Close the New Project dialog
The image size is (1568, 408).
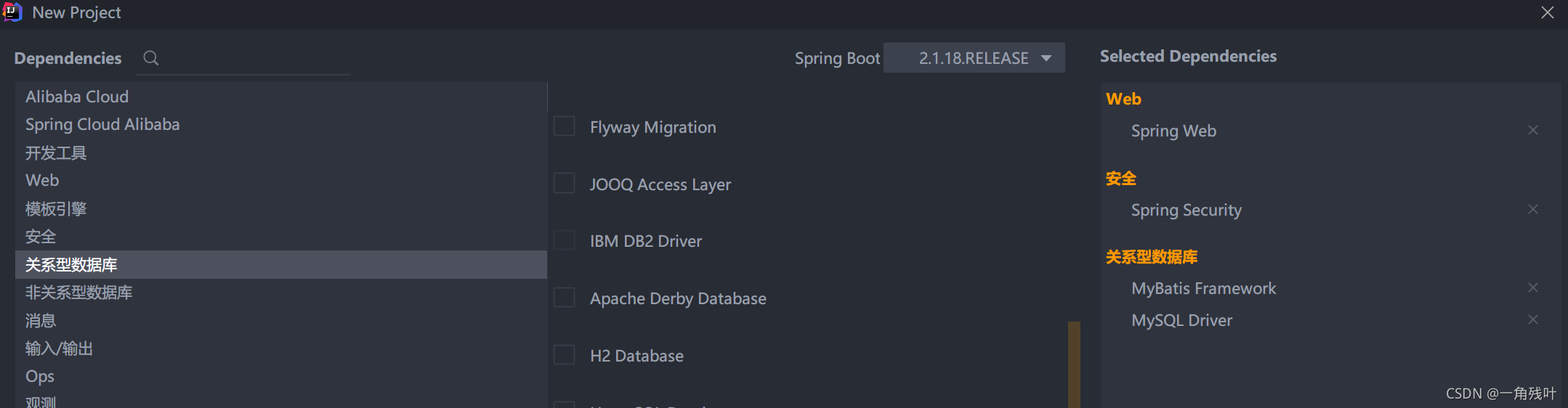pos(1548,12)
